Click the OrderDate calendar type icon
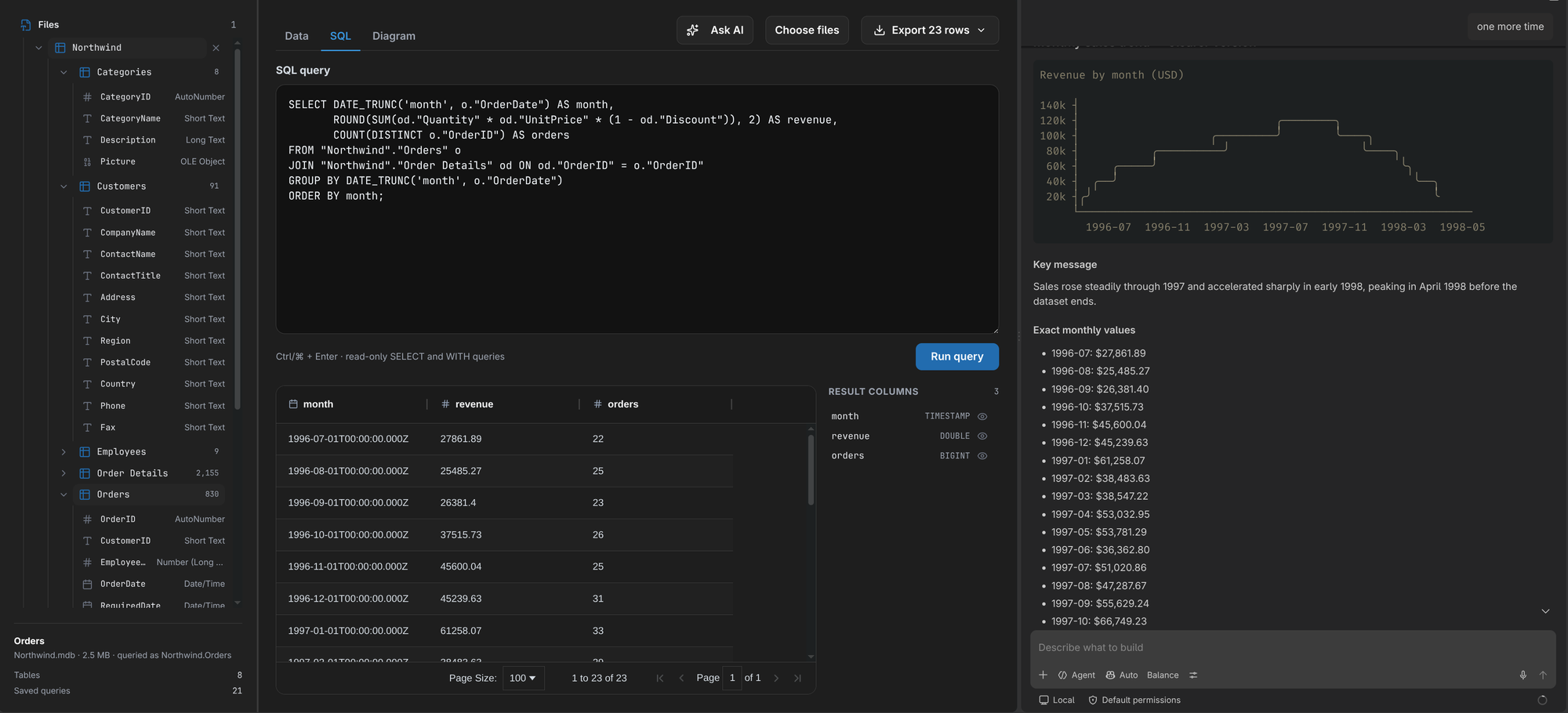Viewport: 1568px width, 713px height. (87, 585)
